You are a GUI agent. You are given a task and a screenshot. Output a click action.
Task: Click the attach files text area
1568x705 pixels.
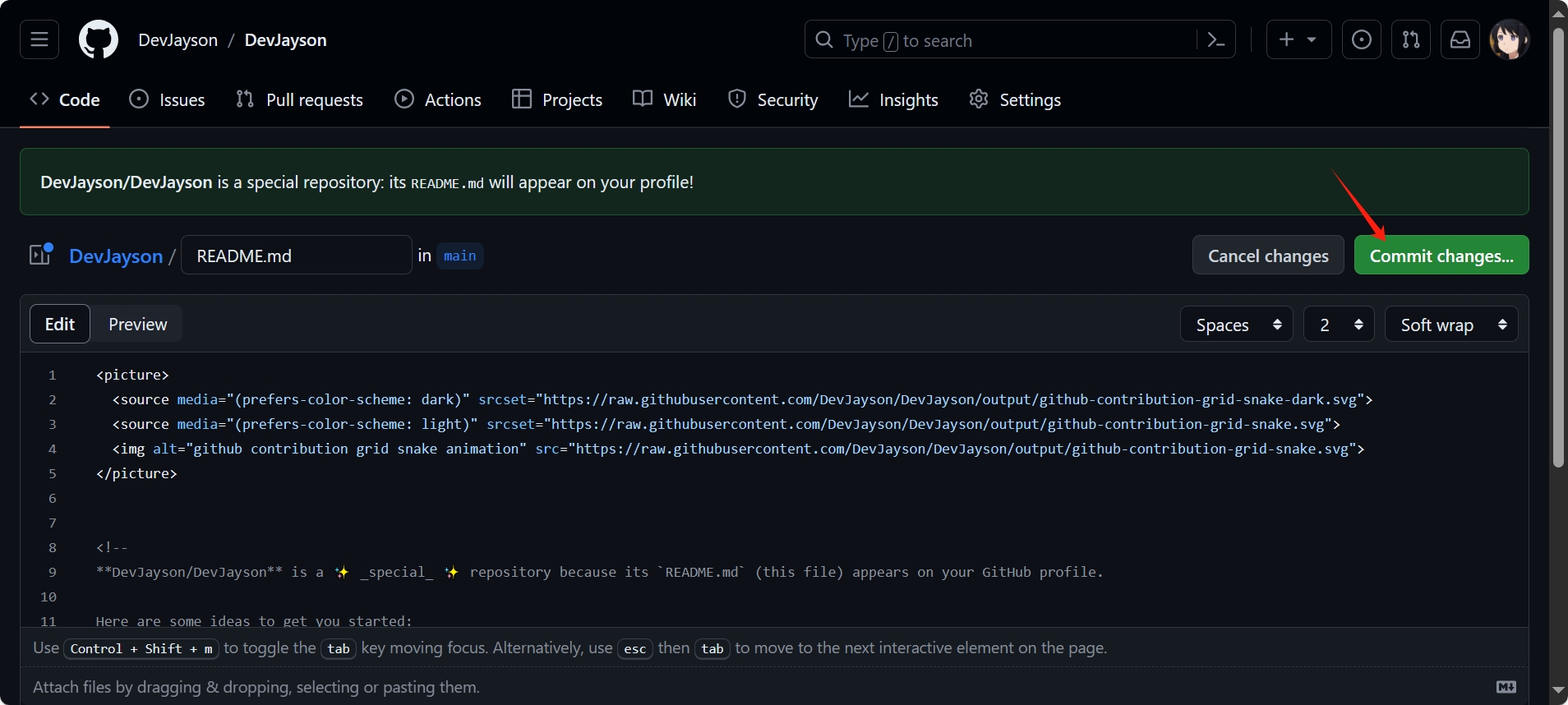pyautogui.click(x=256, y=687)
